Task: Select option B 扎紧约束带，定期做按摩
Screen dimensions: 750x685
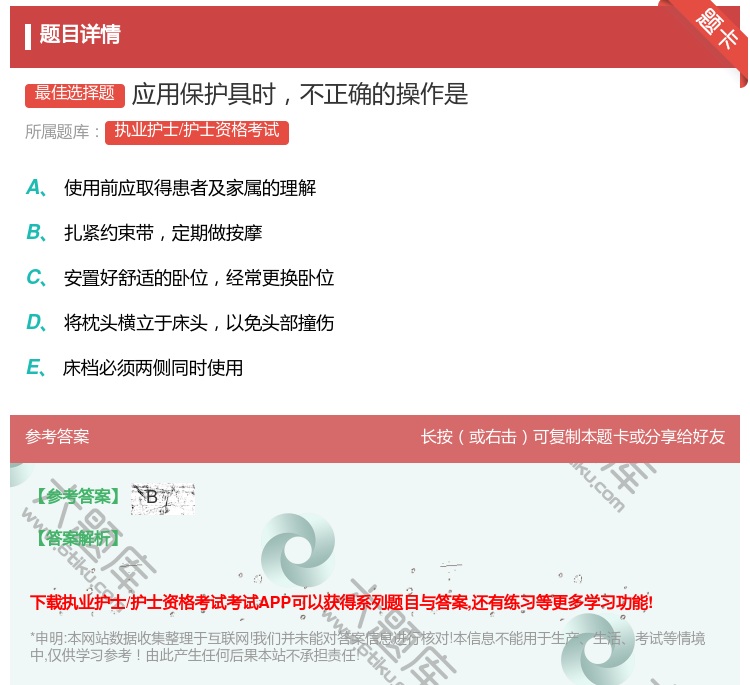Action: coord(144,233)
